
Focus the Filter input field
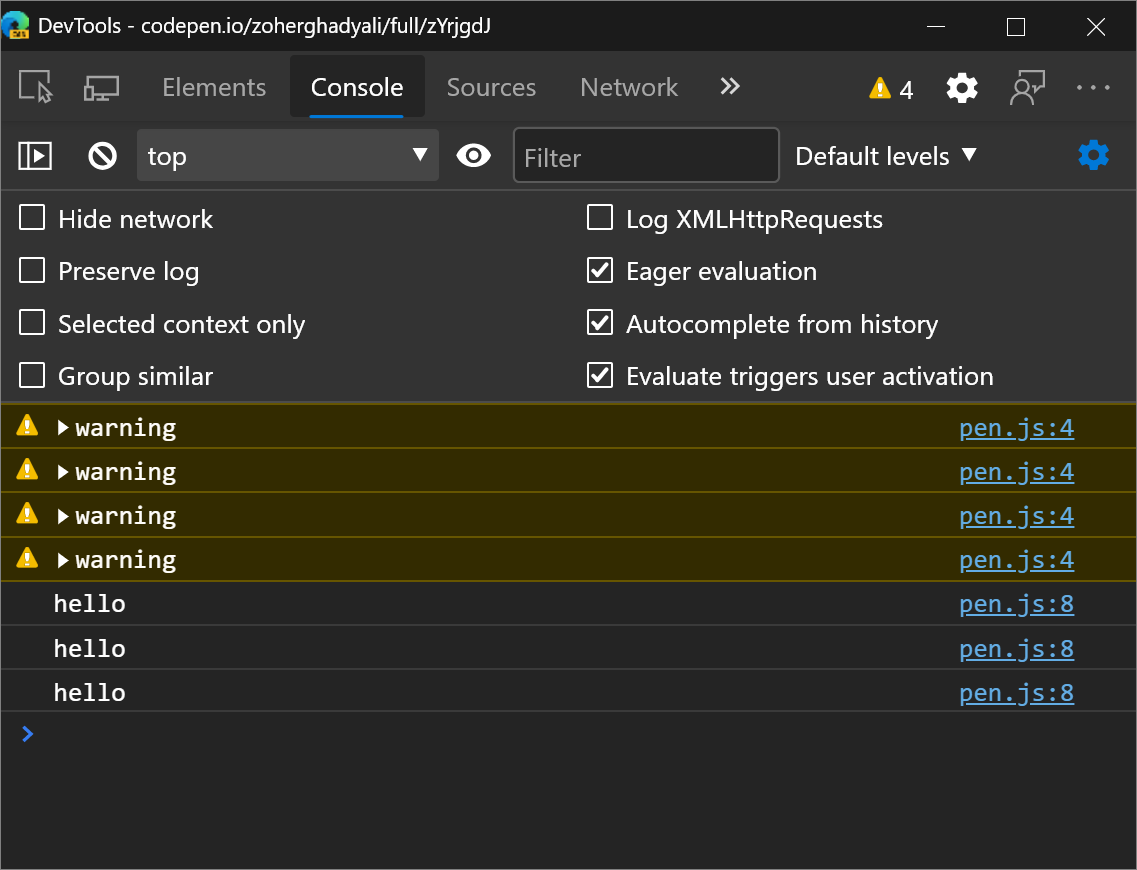646,155
